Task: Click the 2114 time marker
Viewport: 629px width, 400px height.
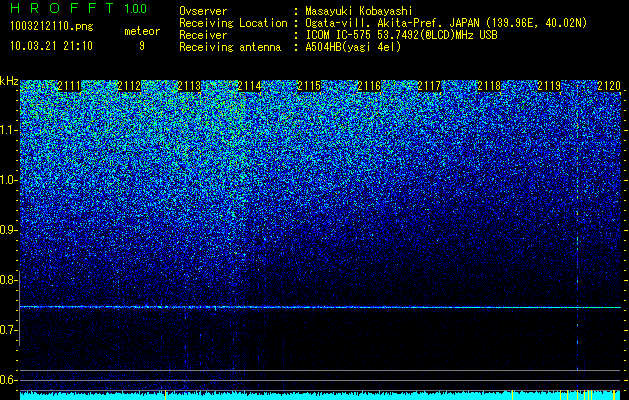Action: point(249,86)
